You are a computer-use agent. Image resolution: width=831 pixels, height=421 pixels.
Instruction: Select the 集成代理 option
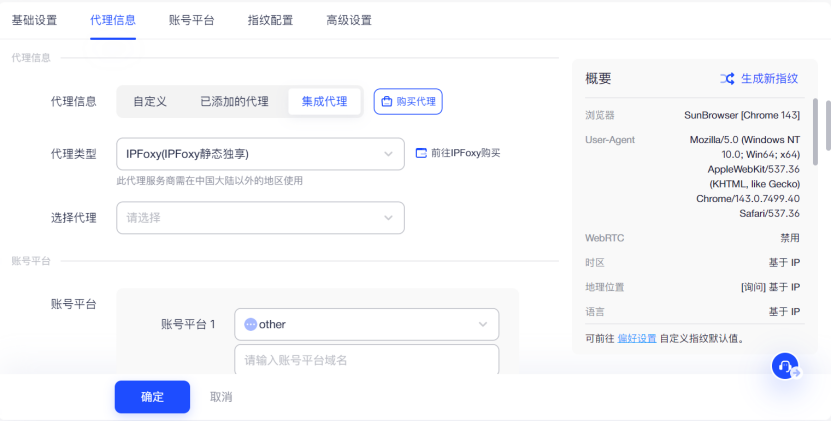point(324,101)
